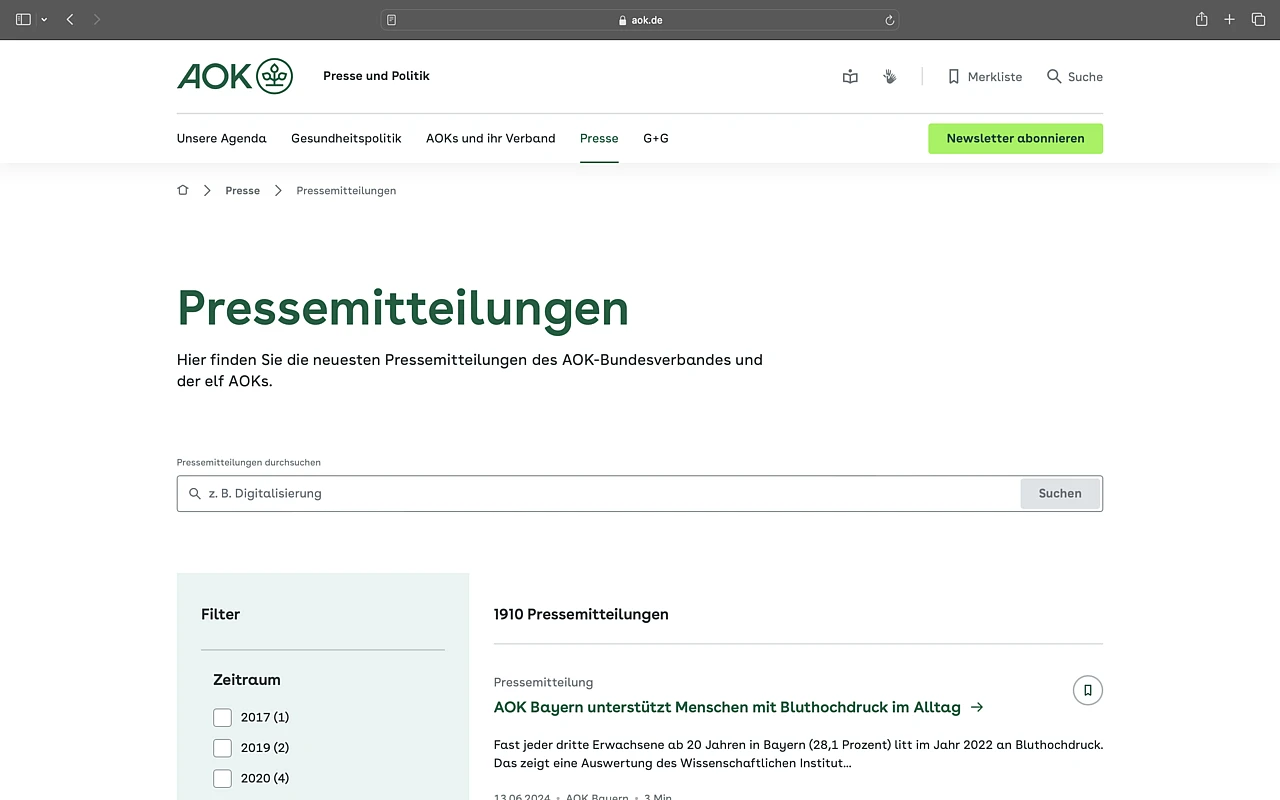Open the Gesundheitspolitik navigation menu
The width and height of the screenshot is (1280, 800).
pos(346,138)
